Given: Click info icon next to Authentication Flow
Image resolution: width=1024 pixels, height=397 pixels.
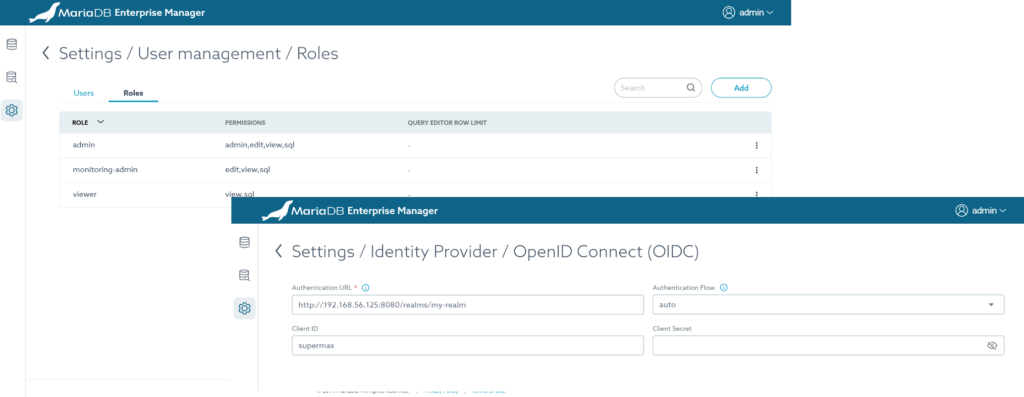Looking at the screenshot, I should coord(724,287).
